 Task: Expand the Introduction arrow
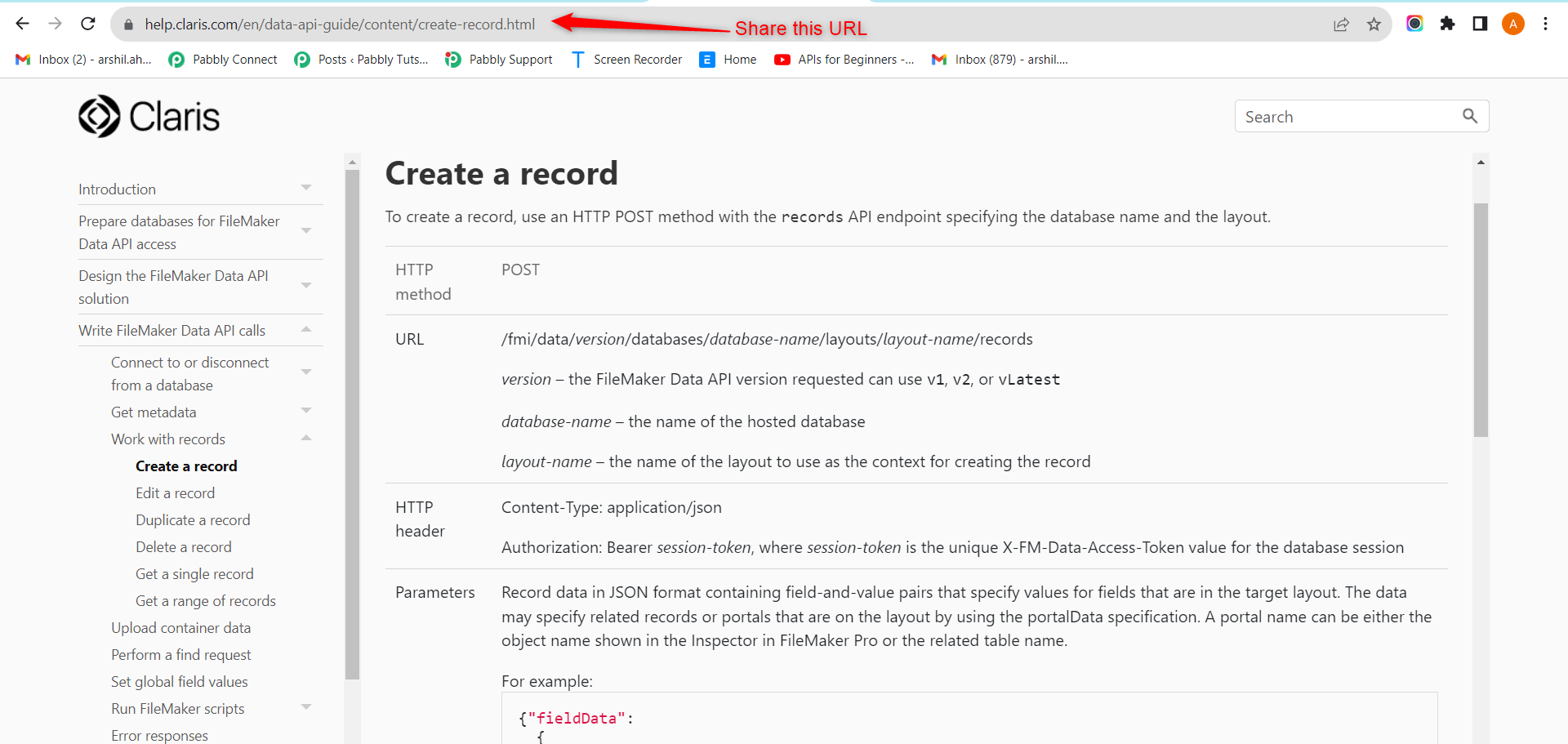coord(306,189)
